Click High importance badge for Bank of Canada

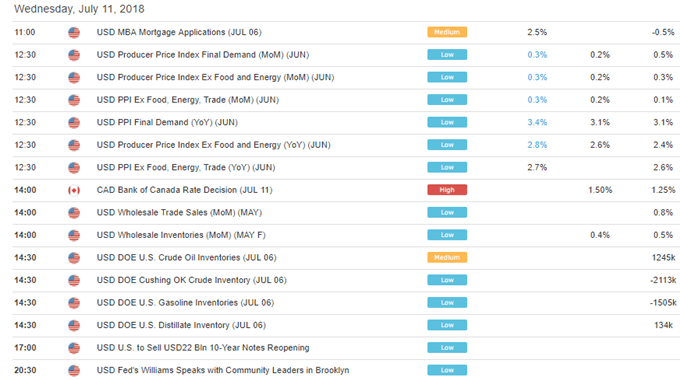tap(447, 190)
